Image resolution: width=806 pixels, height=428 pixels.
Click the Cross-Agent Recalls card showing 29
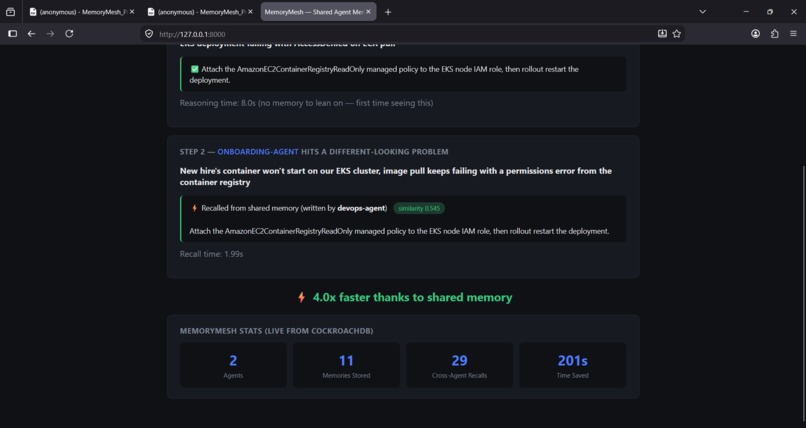[x=460, y=365]
